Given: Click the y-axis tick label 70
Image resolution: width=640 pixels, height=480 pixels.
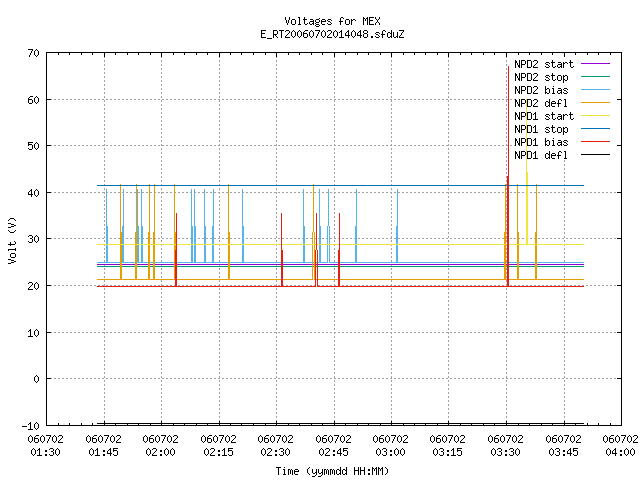Looking at the screenshot, I should point(33,53).
